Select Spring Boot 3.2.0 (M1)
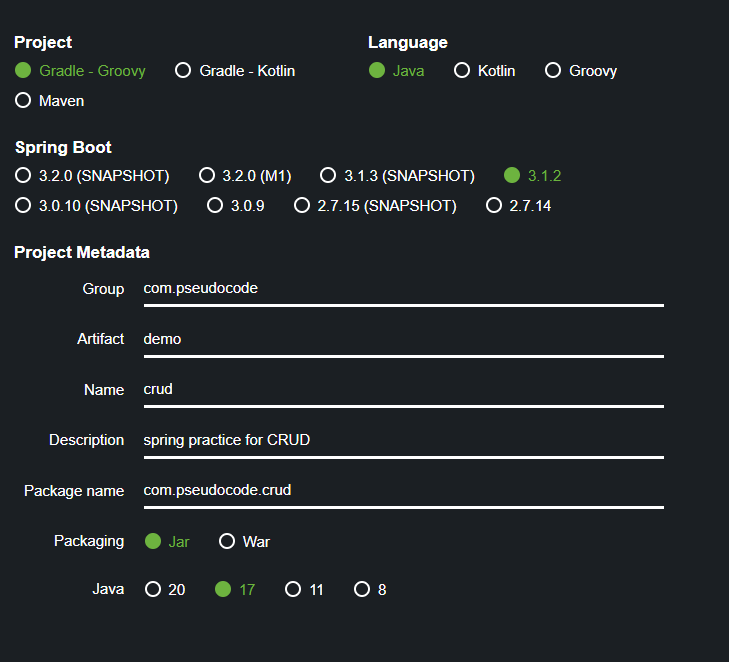Screen dimensions: 729x662 point(245,176)
